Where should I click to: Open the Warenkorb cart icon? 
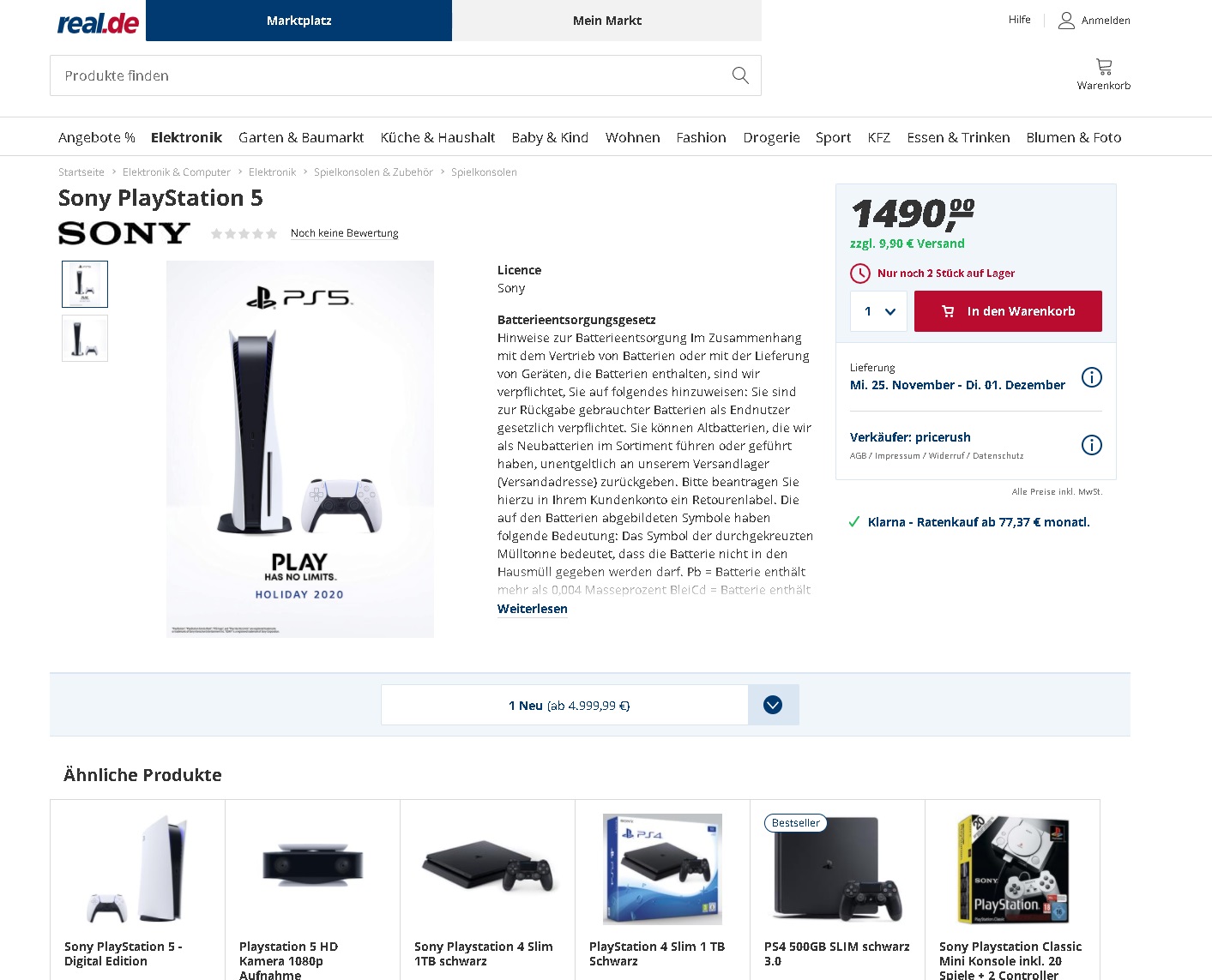click(1104, 66)
